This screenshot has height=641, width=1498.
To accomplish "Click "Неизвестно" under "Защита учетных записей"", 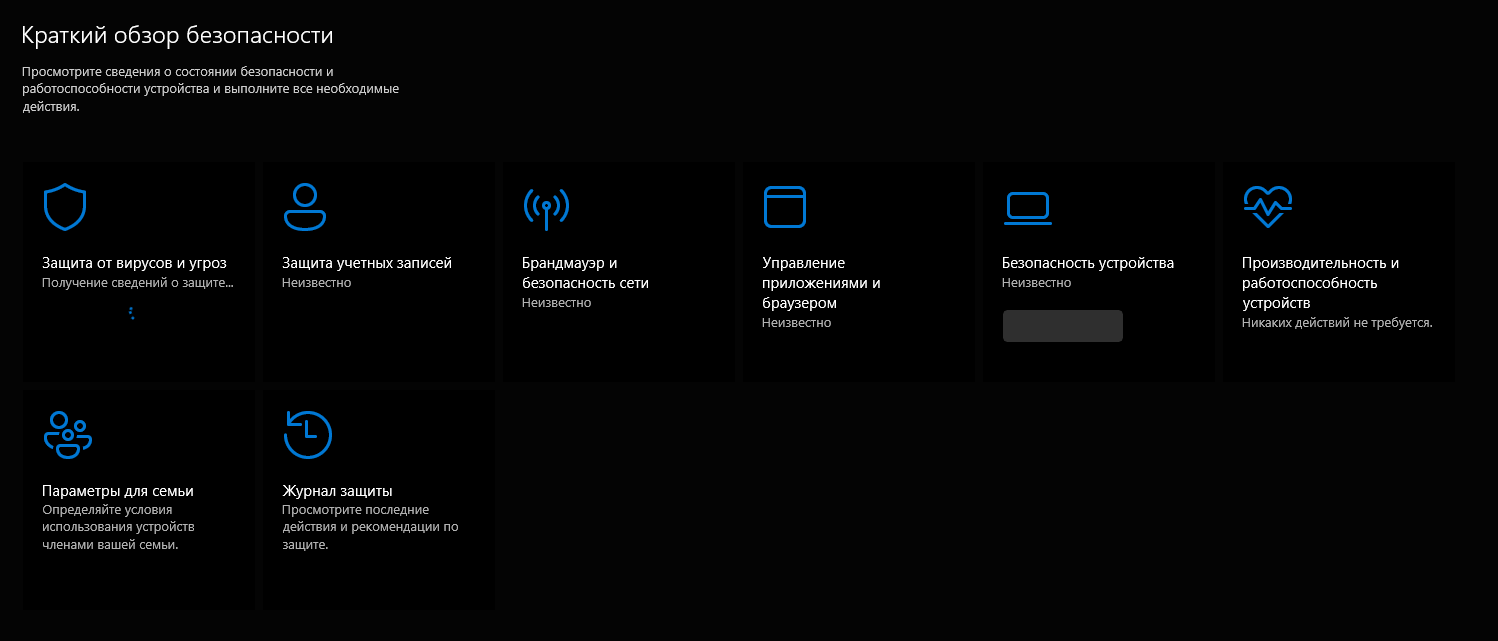I will [316, 283].
